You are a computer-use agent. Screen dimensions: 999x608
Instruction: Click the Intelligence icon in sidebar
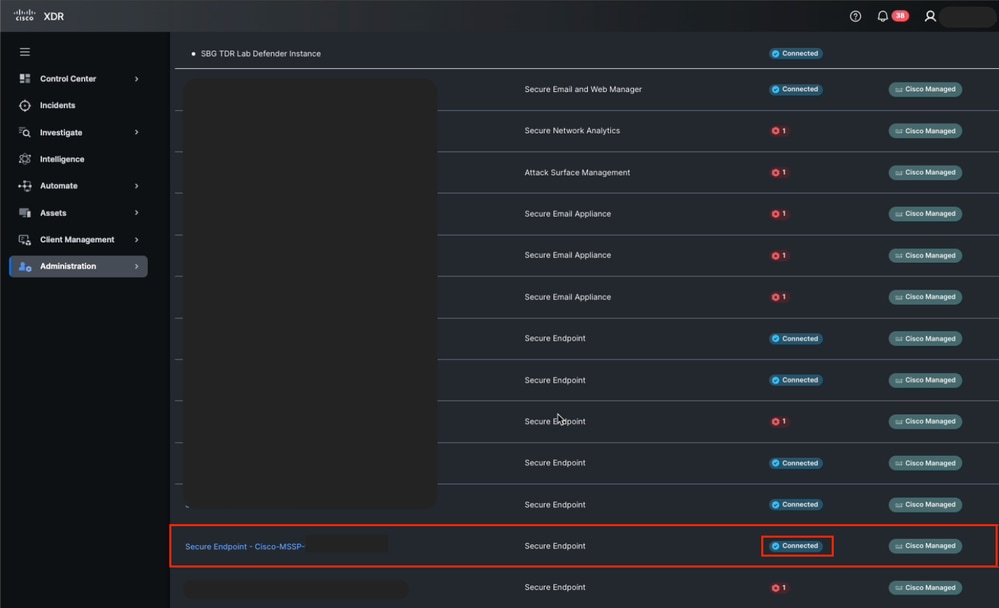point(25,159)
